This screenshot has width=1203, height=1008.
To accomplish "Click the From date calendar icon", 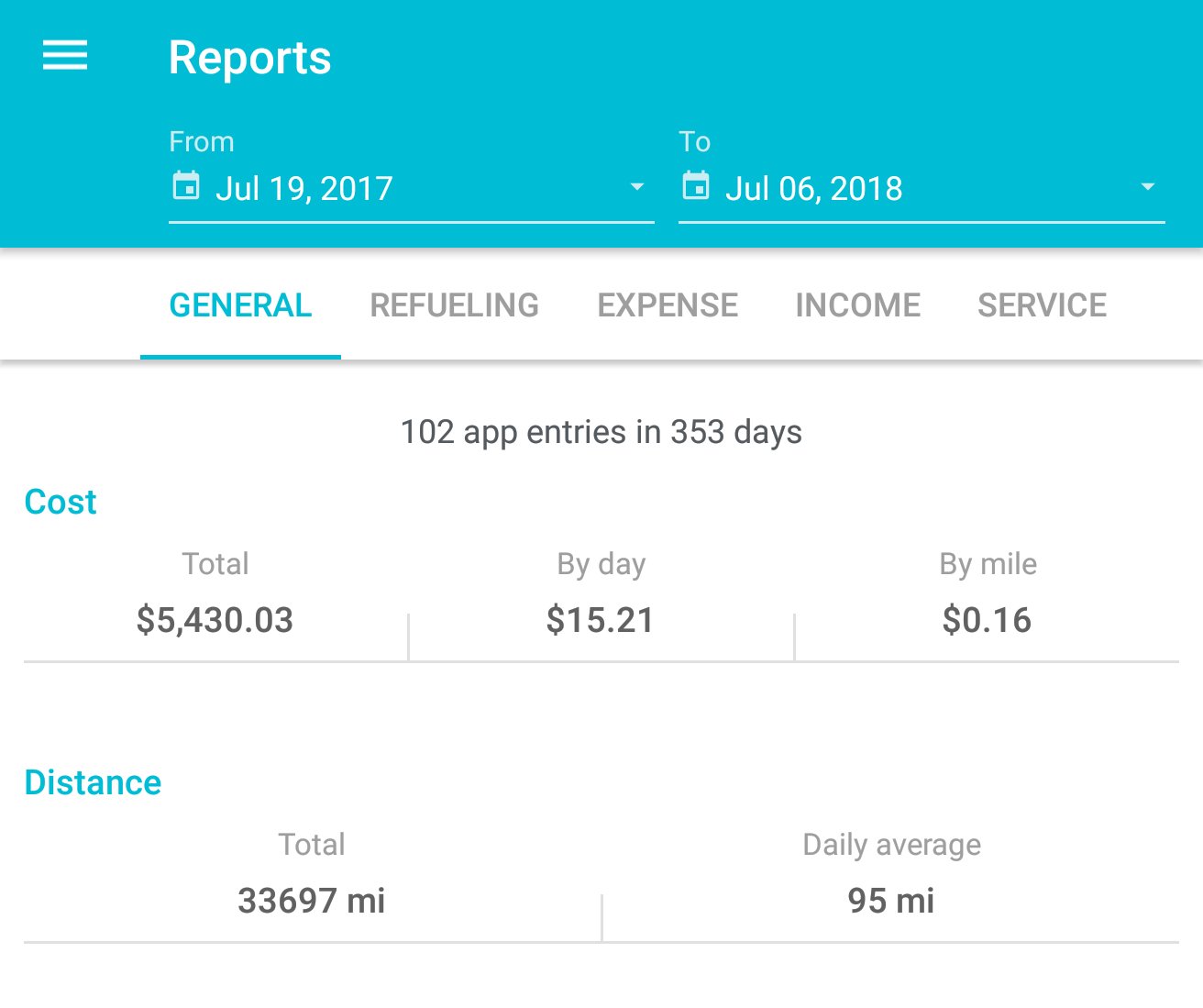I will click(x=186, y=186).
